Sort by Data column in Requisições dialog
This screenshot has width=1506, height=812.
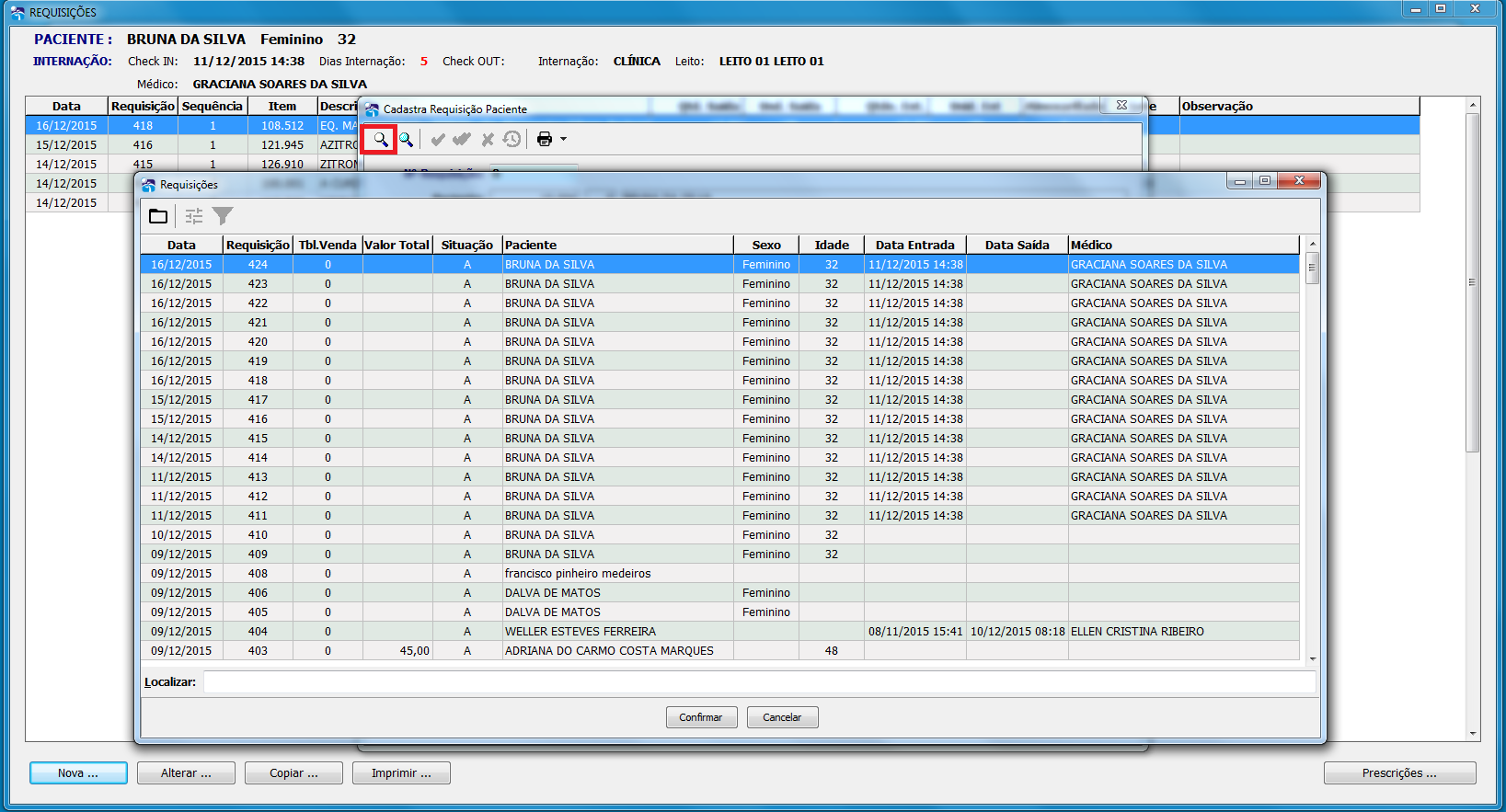click(181, 246)
